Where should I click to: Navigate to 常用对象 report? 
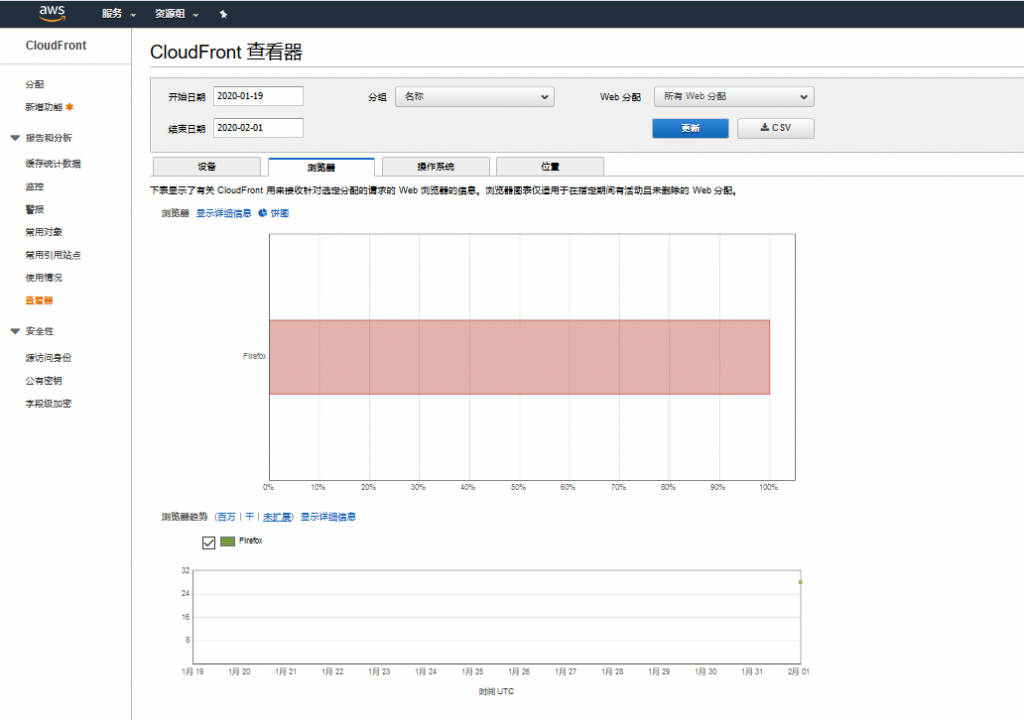point(44,233)
